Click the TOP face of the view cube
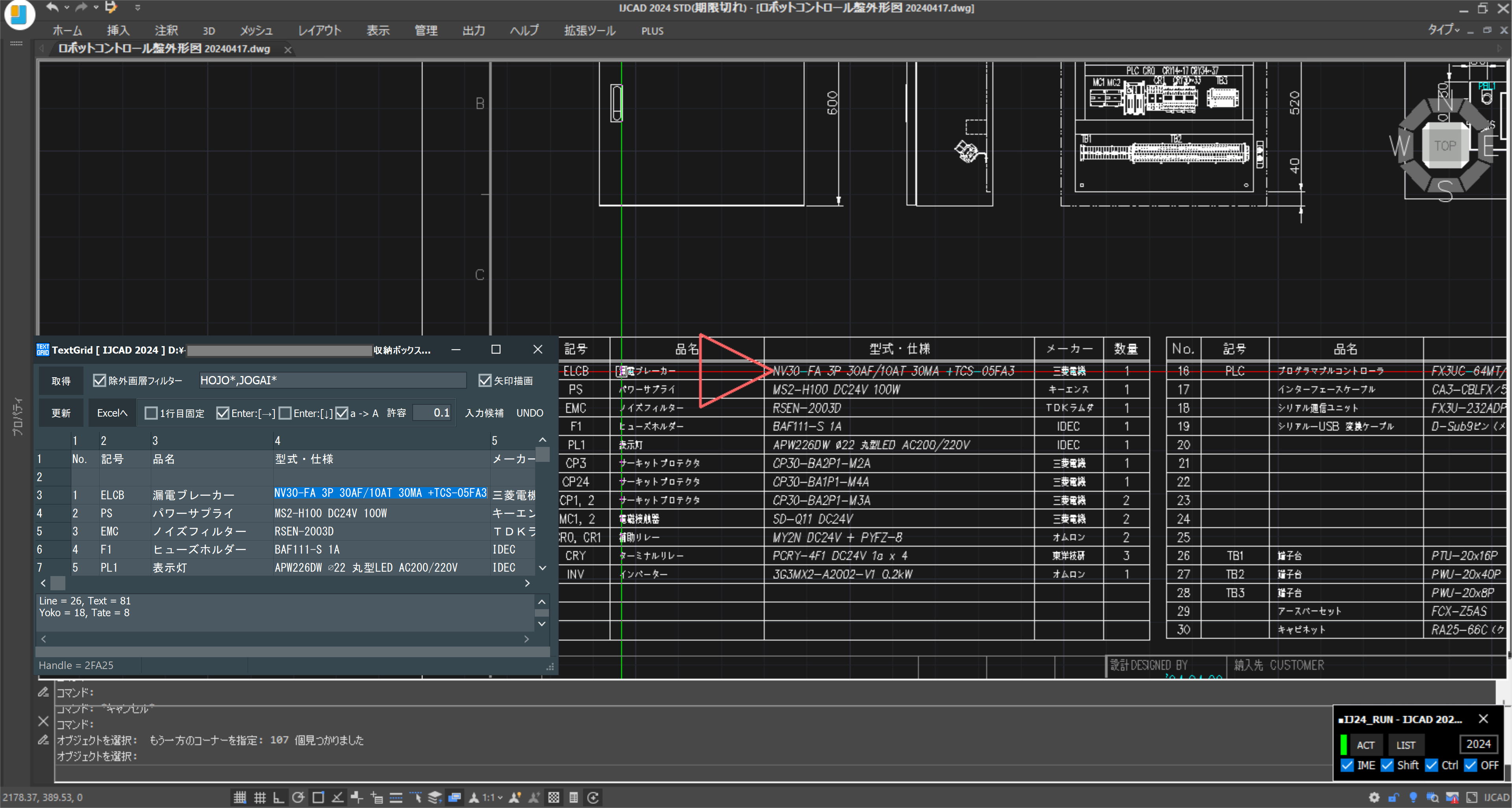This screenshot has height=808, width=1512. click(x=1445, y=146)
